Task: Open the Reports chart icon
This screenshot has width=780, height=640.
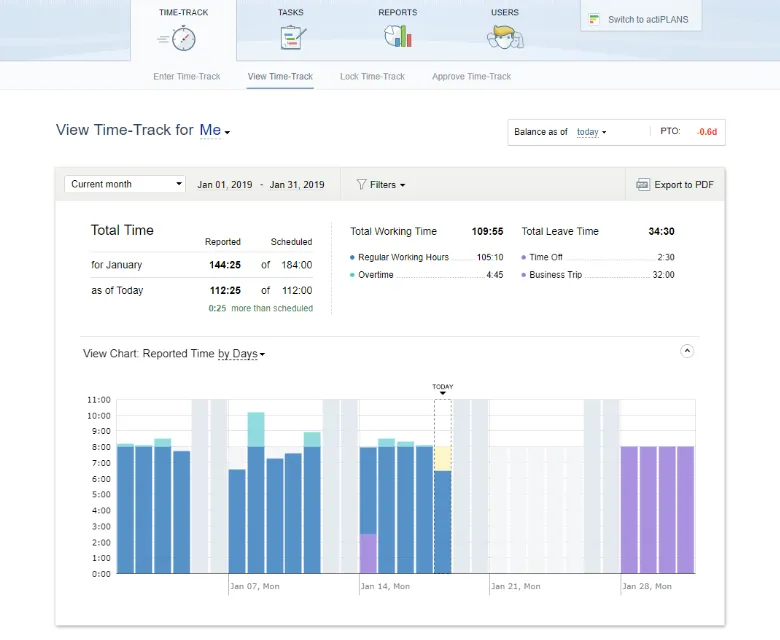Action: 397,36
